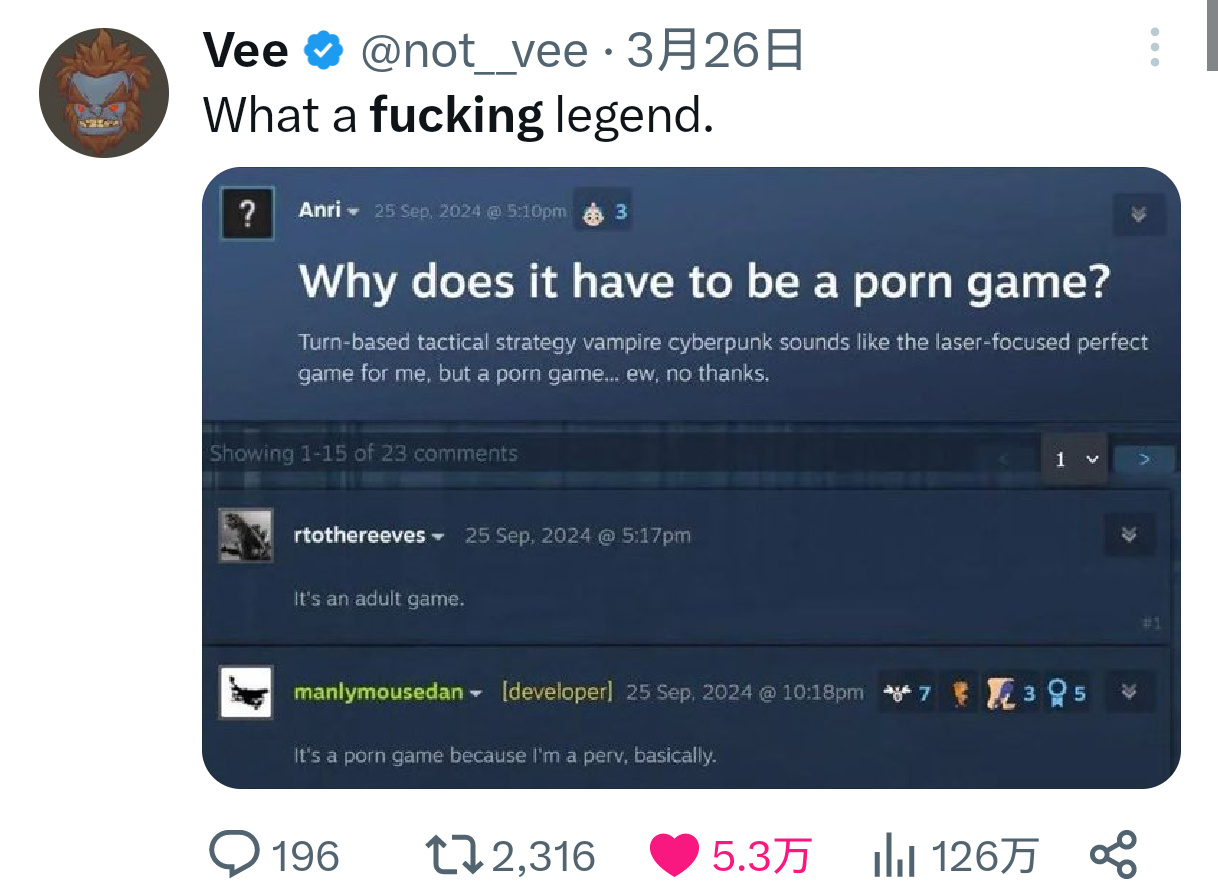The image size is (1218, 892).
Task: Expand the rtothereeves username dropdown arrow
Action: tap(437, 537)
